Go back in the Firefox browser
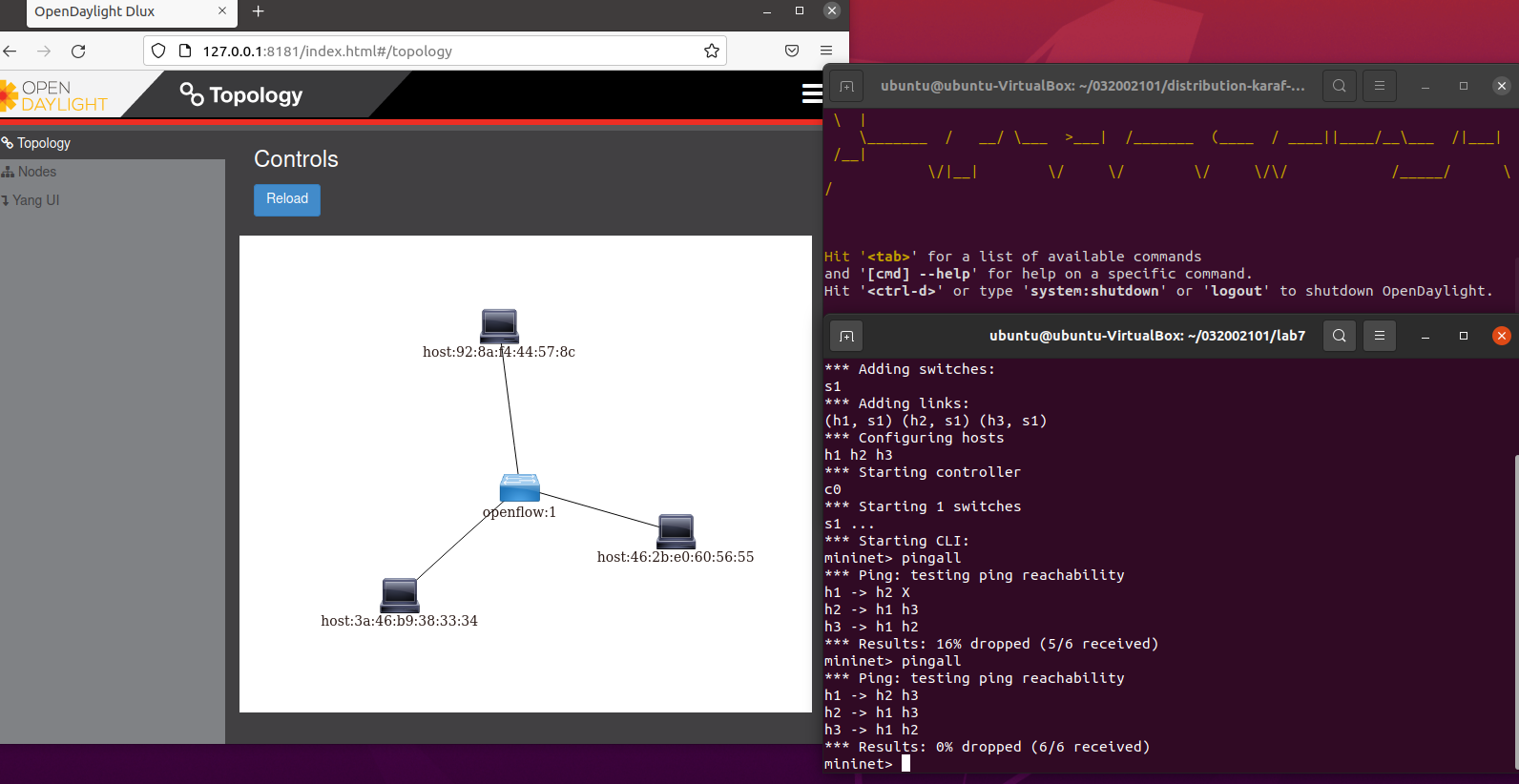This screenshot has width=1519, height=784. [x=10, y=51]
